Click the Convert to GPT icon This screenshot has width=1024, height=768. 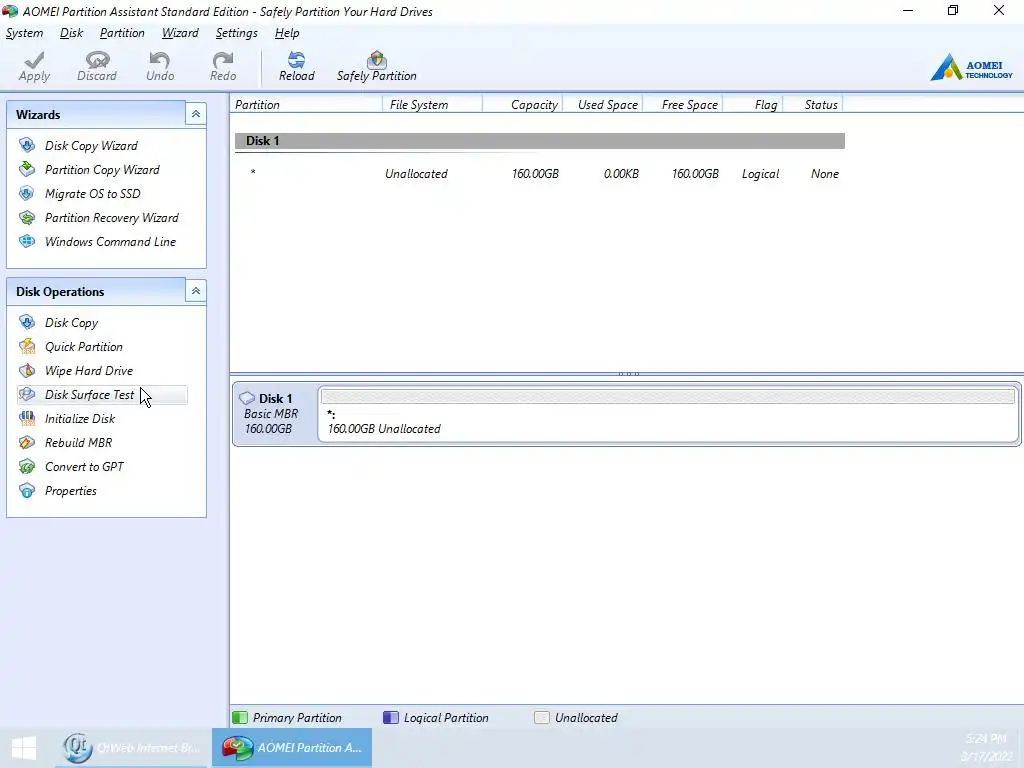click(x=27, y=466)
